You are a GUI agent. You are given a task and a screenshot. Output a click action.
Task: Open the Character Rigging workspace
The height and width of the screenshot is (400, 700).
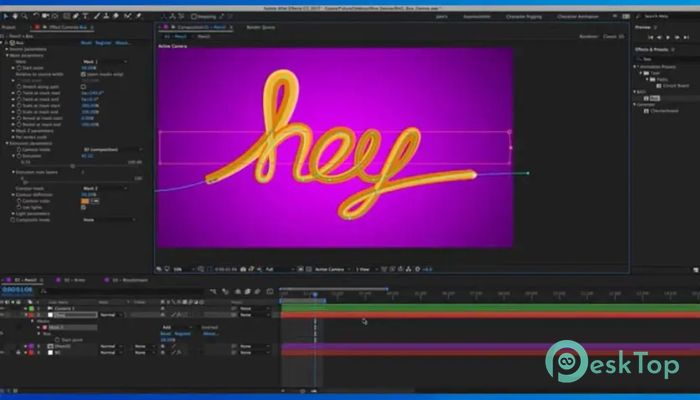click(524, 17)
